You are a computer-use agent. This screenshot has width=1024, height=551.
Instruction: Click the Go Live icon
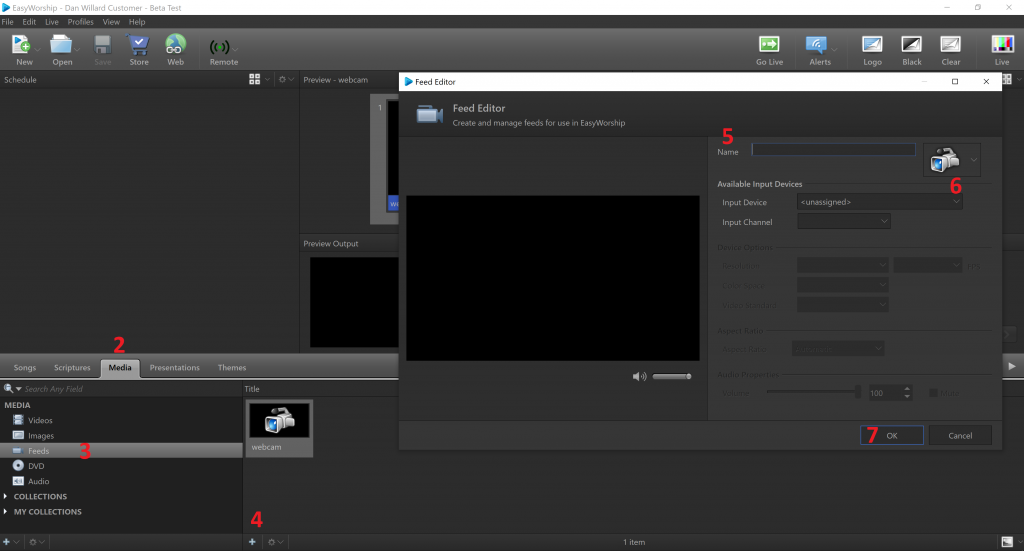(x=769, y=44)
